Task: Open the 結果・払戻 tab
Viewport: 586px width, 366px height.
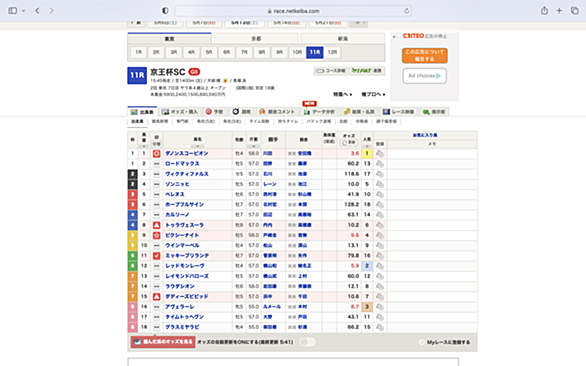Action: (359, 112)
